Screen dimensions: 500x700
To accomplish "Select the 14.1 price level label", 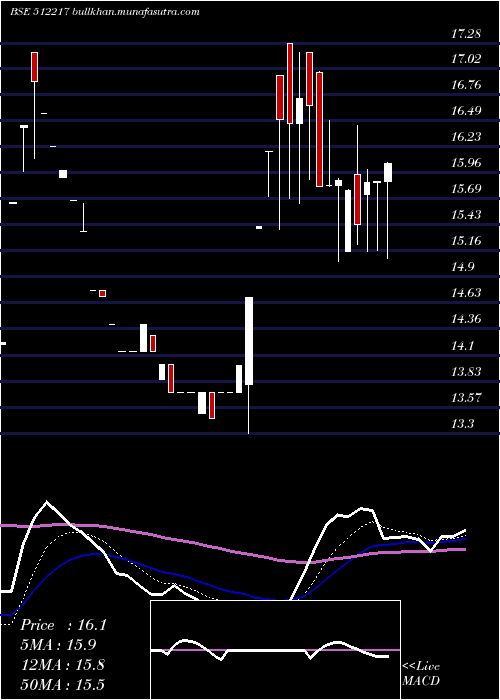I will coord(462,345).
